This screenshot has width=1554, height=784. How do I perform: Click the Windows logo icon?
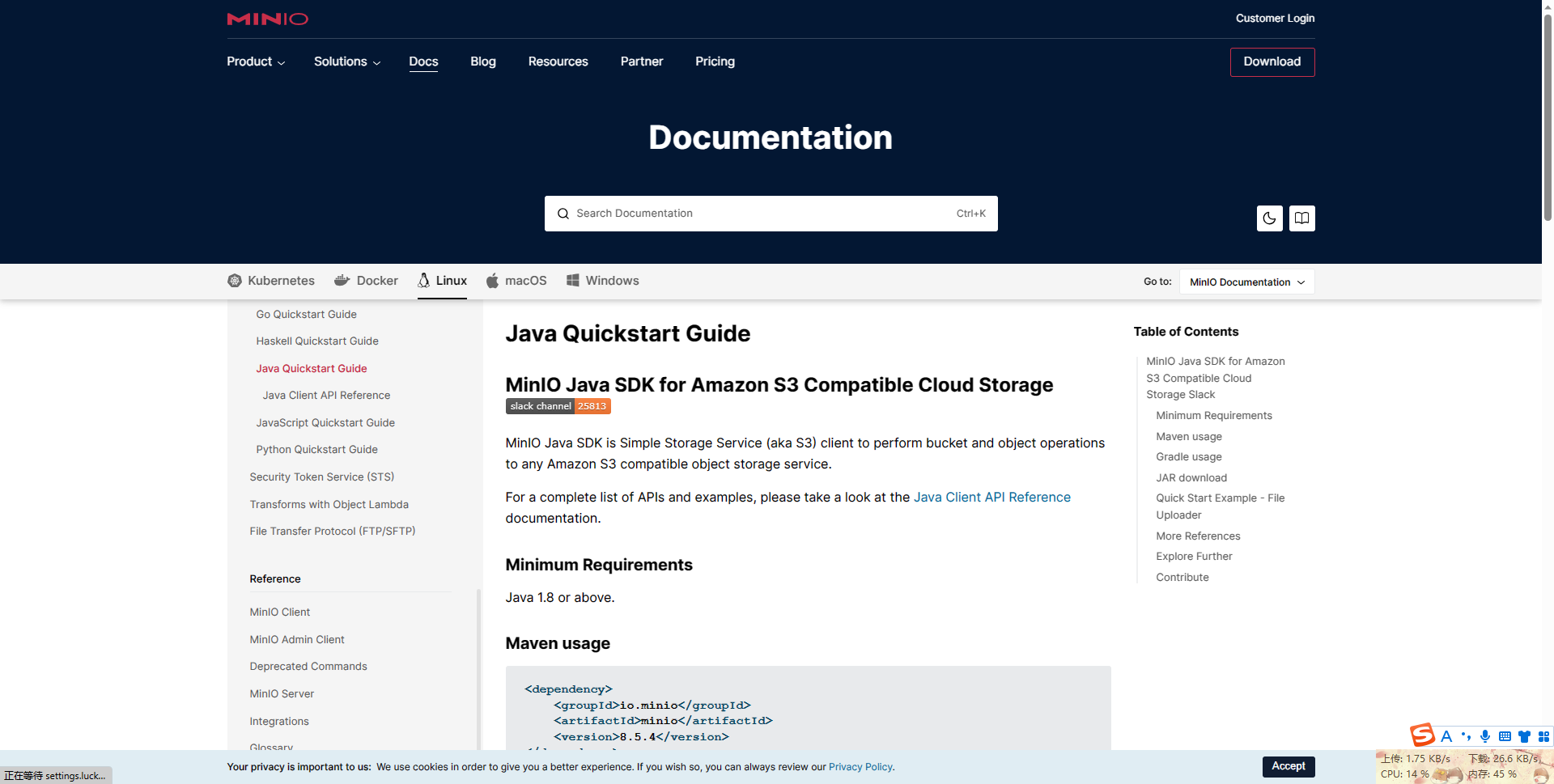[572, 280]
